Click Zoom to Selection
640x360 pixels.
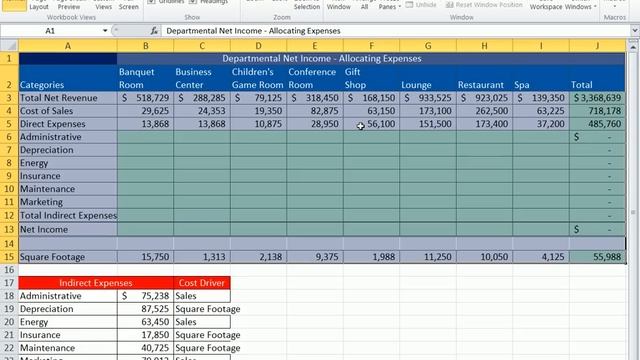[307, 5]
